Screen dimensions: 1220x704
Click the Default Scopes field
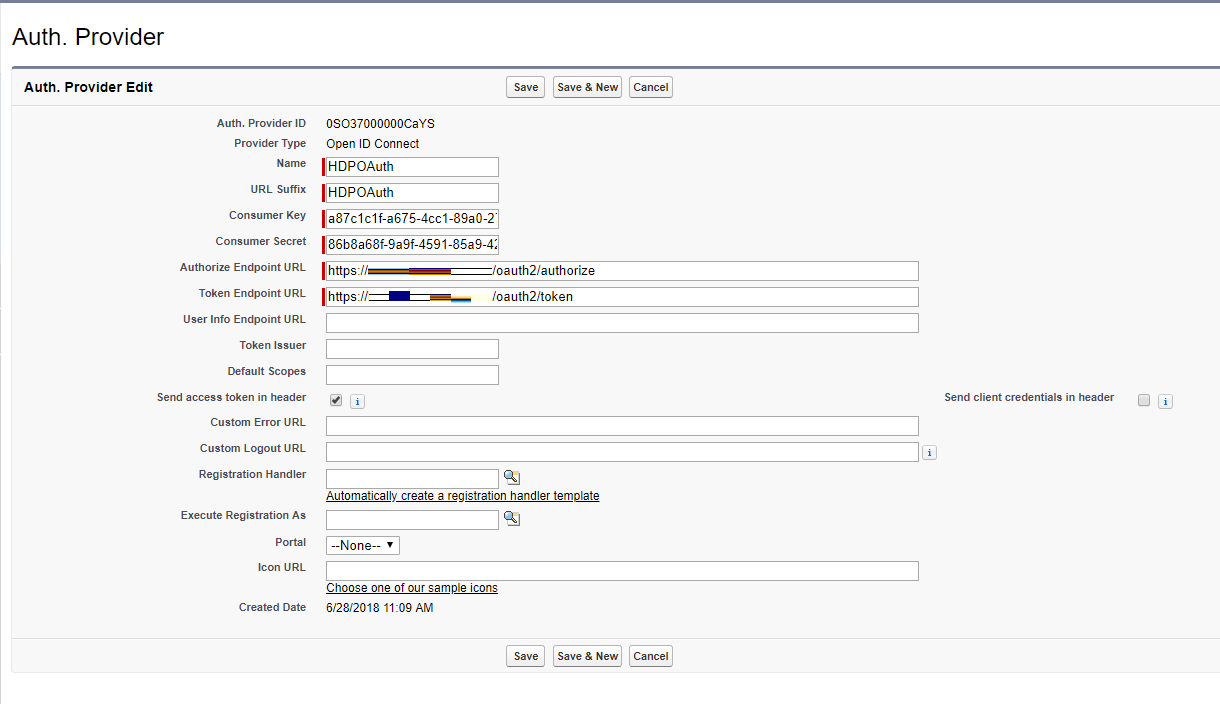411,374
